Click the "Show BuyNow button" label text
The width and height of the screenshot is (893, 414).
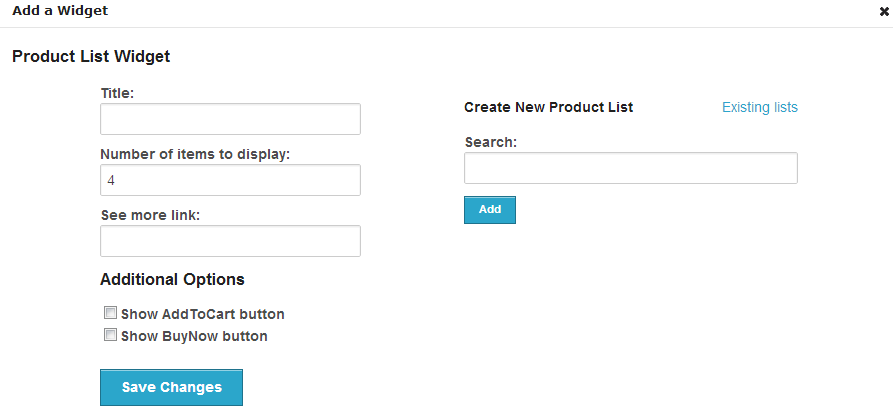[194, 336]
